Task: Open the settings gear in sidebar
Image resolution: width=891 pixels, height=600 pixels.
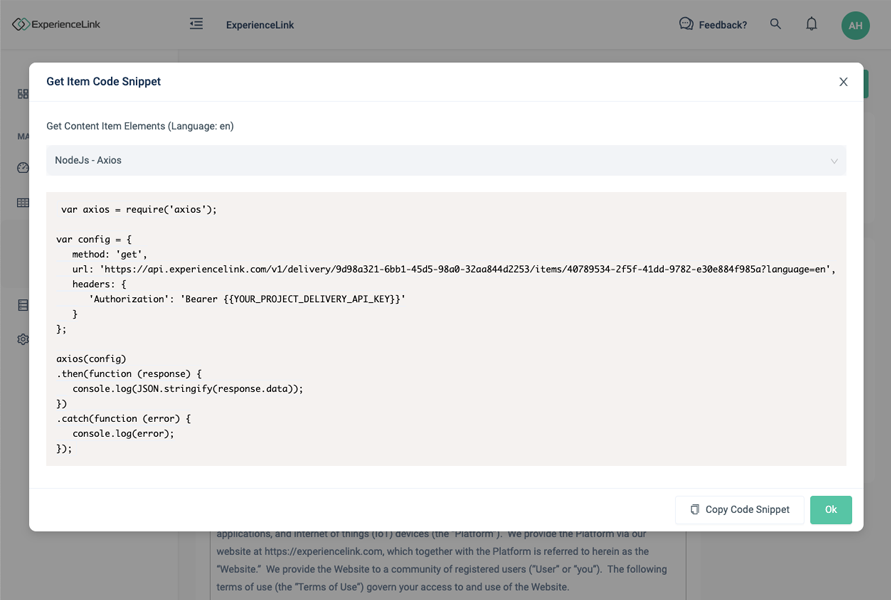Action: point(23,339)
